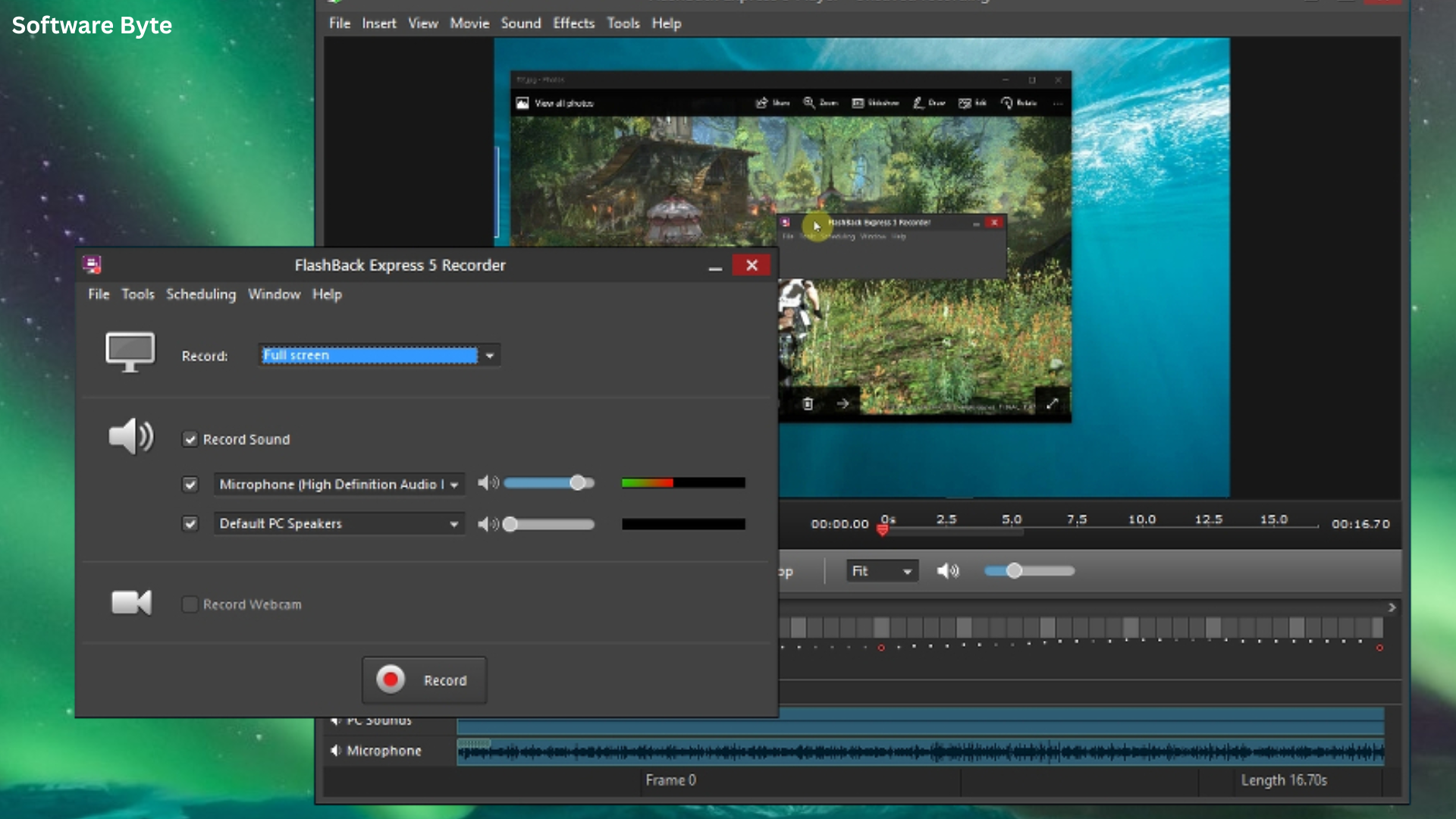
Task: Click the monitor screen icon in Recorder
Action: point(130,353)
